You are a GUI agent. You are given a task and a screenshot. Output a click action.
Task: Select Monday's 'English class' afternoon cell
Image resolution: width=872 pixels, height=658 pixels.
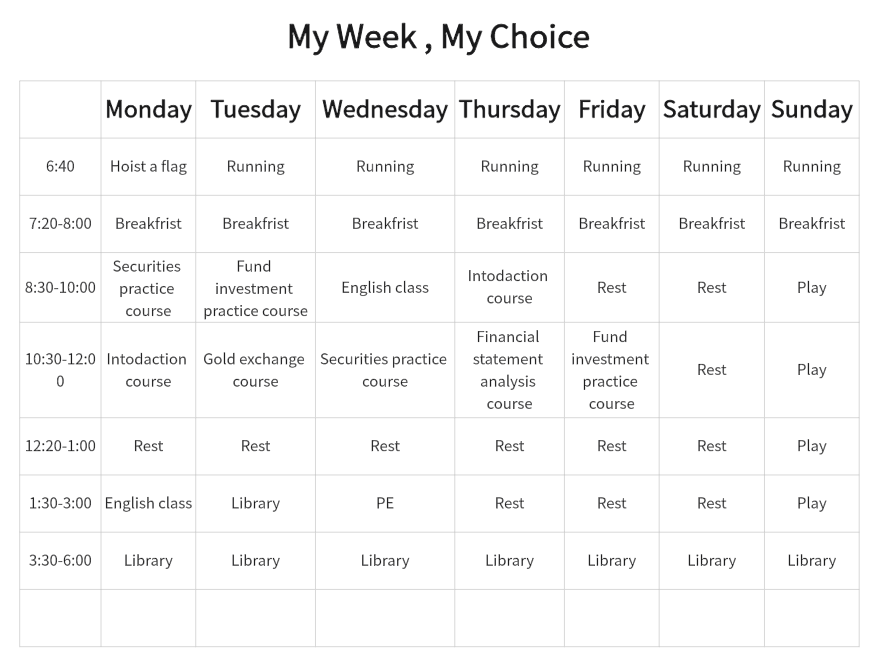pos(148,503)
